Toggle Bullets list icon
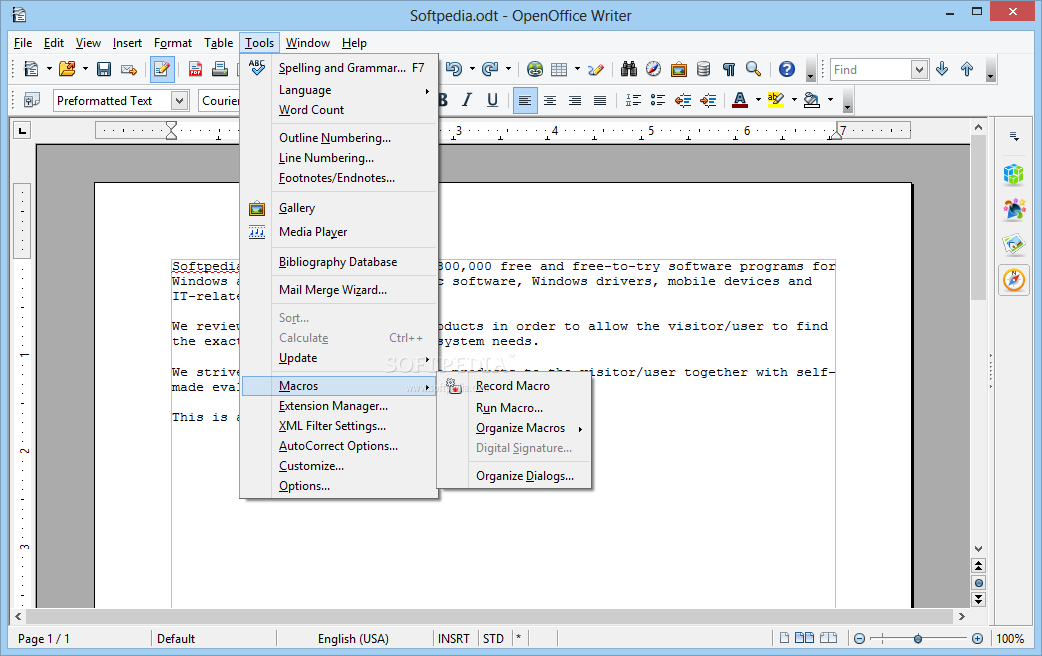This screenshot has height=656, width=1042. coord(658,100)
